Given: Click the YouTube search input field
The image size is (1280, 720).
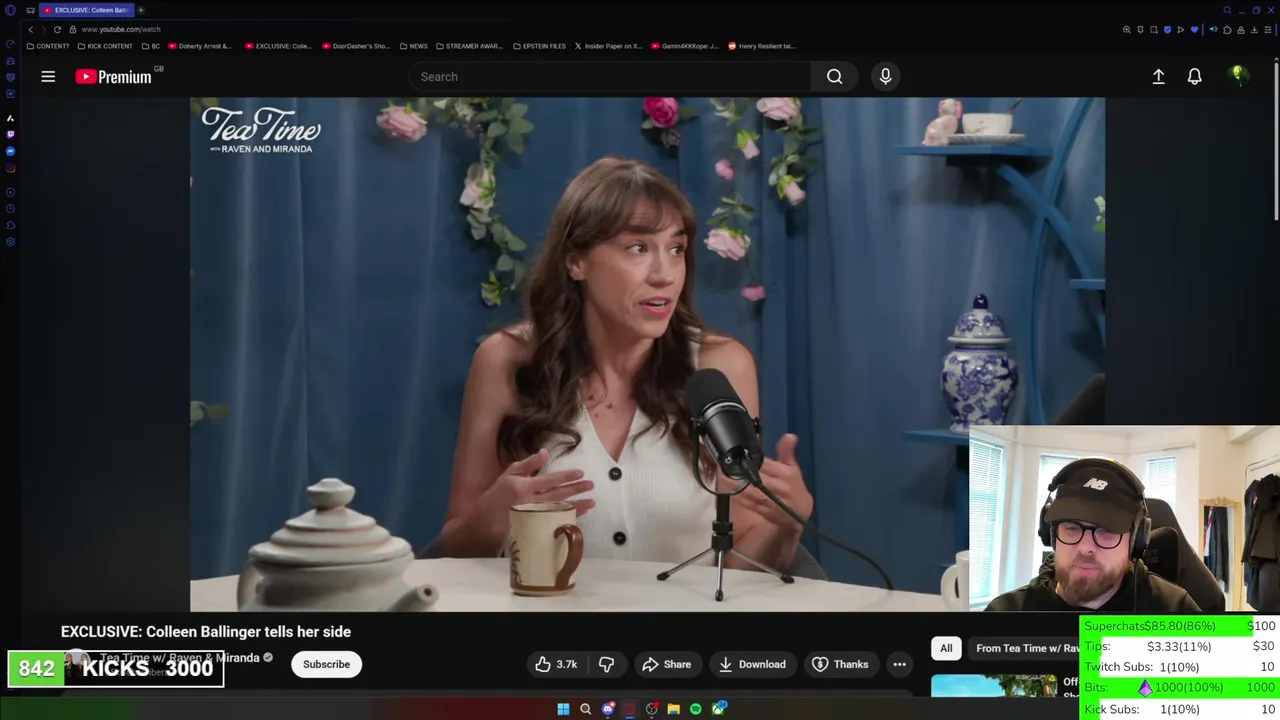Looking at the screenshot, I should pos(610,76).
